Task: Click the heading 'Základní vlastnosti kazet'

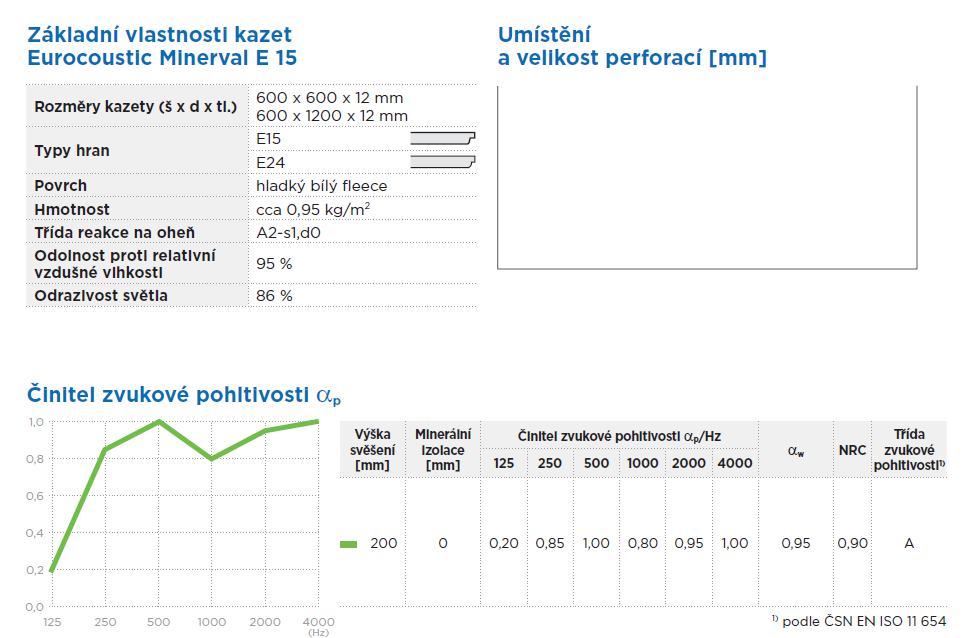Action: pyautogui.click(x=159, y=34)
